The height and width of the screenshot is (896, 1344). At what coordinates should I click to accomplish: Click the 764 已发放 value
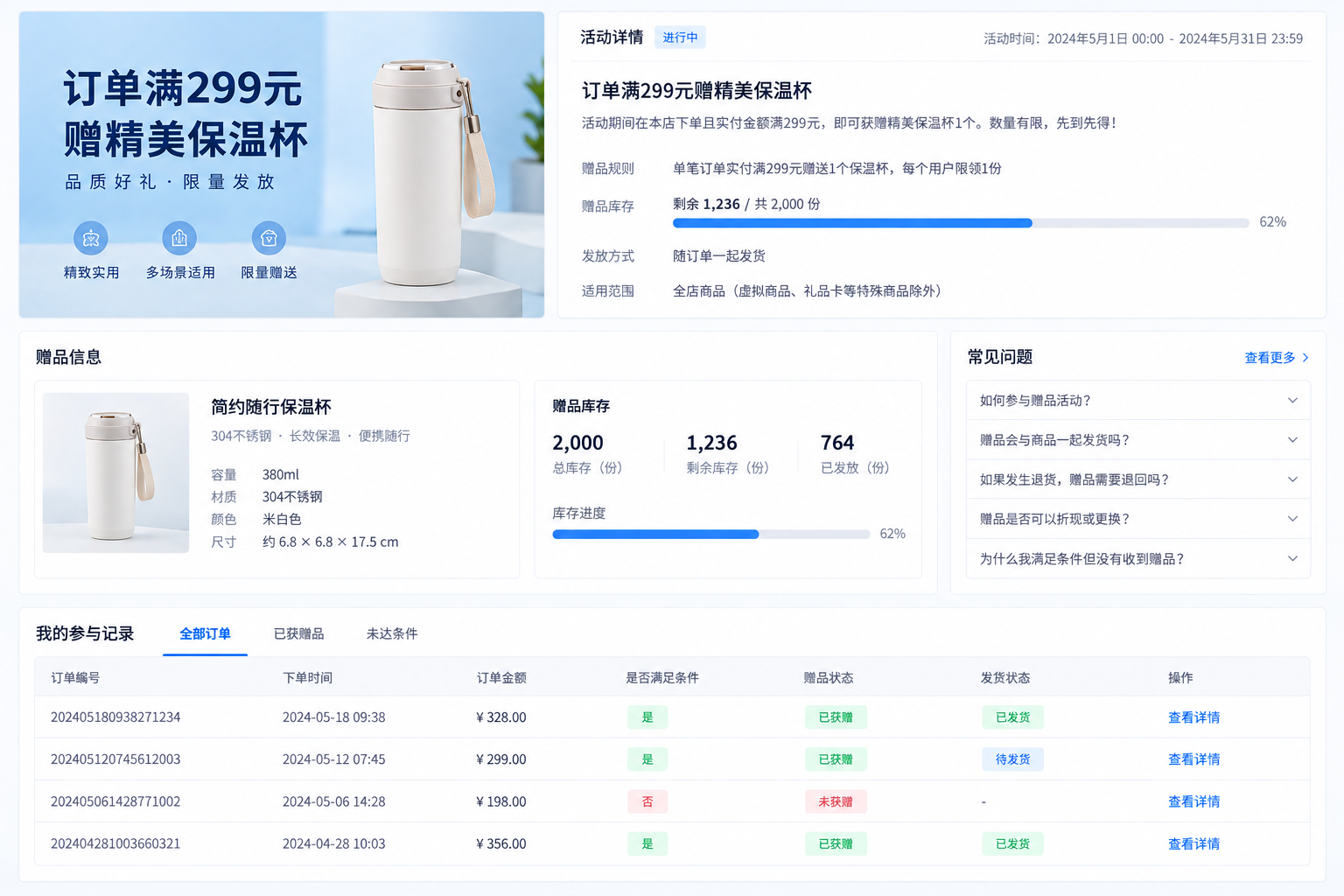(836, 443)
